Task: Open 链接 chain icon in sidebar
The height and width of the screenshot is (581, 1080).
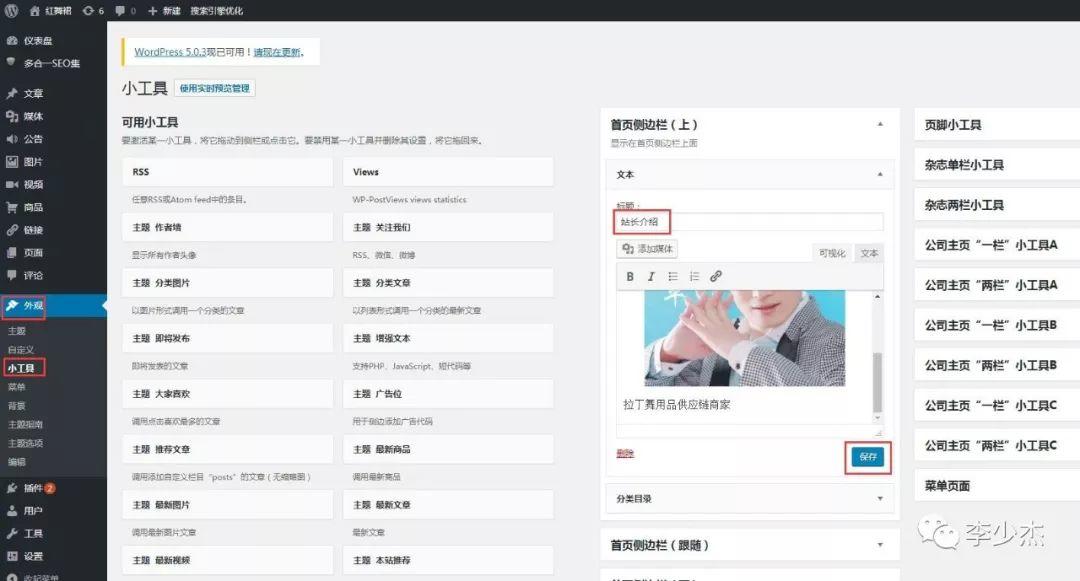Action: click(12, 229)
